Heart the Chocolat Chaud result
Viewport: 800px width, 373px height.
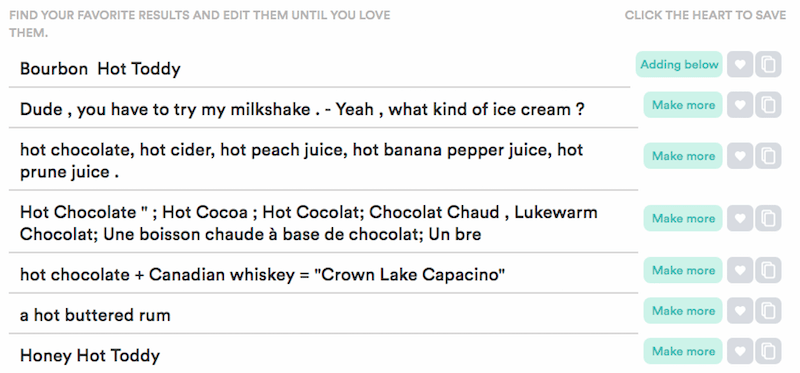[740, 218]
